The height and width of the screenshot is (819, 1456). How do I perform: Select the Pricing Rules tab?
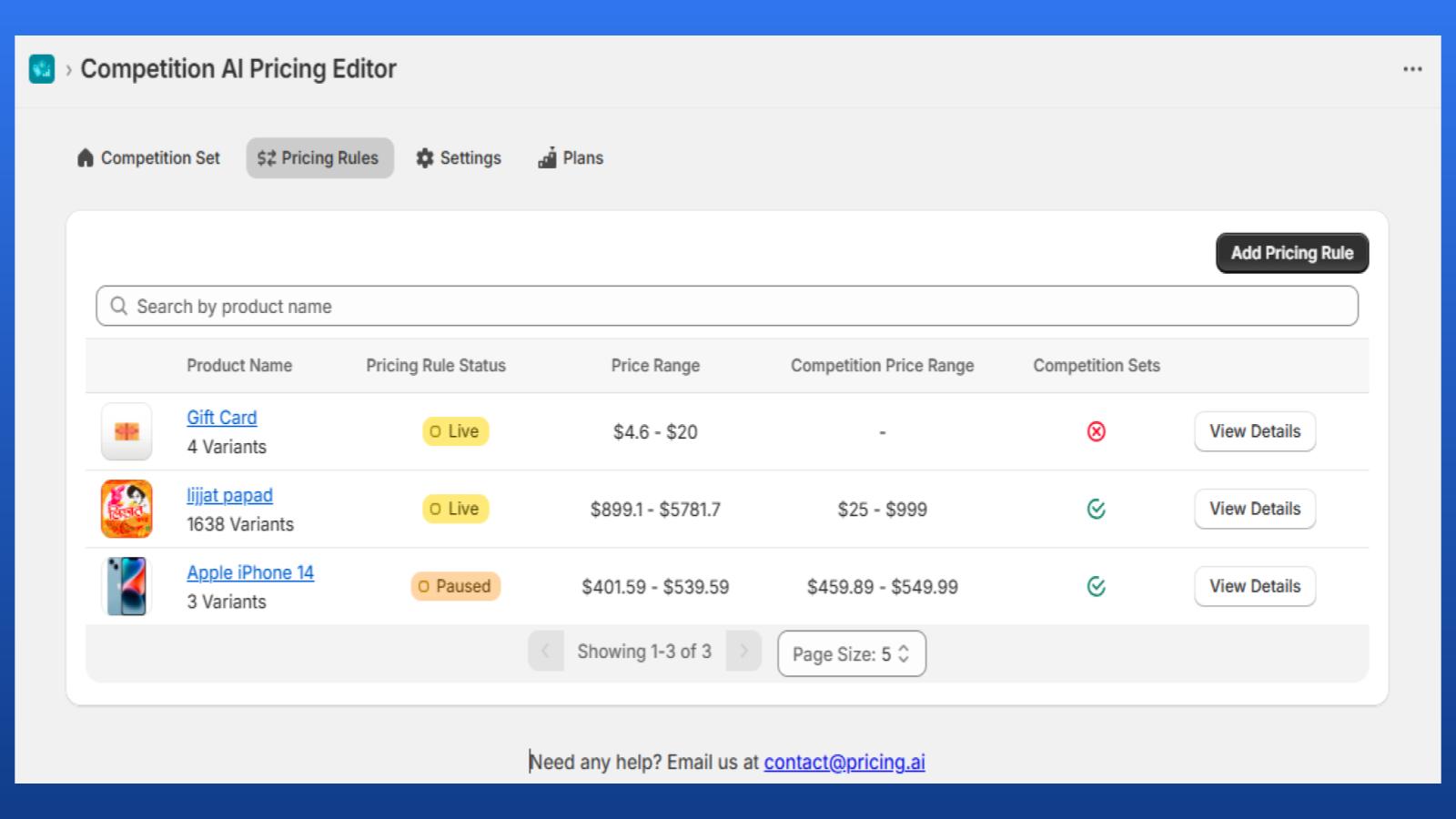point(319,157)
